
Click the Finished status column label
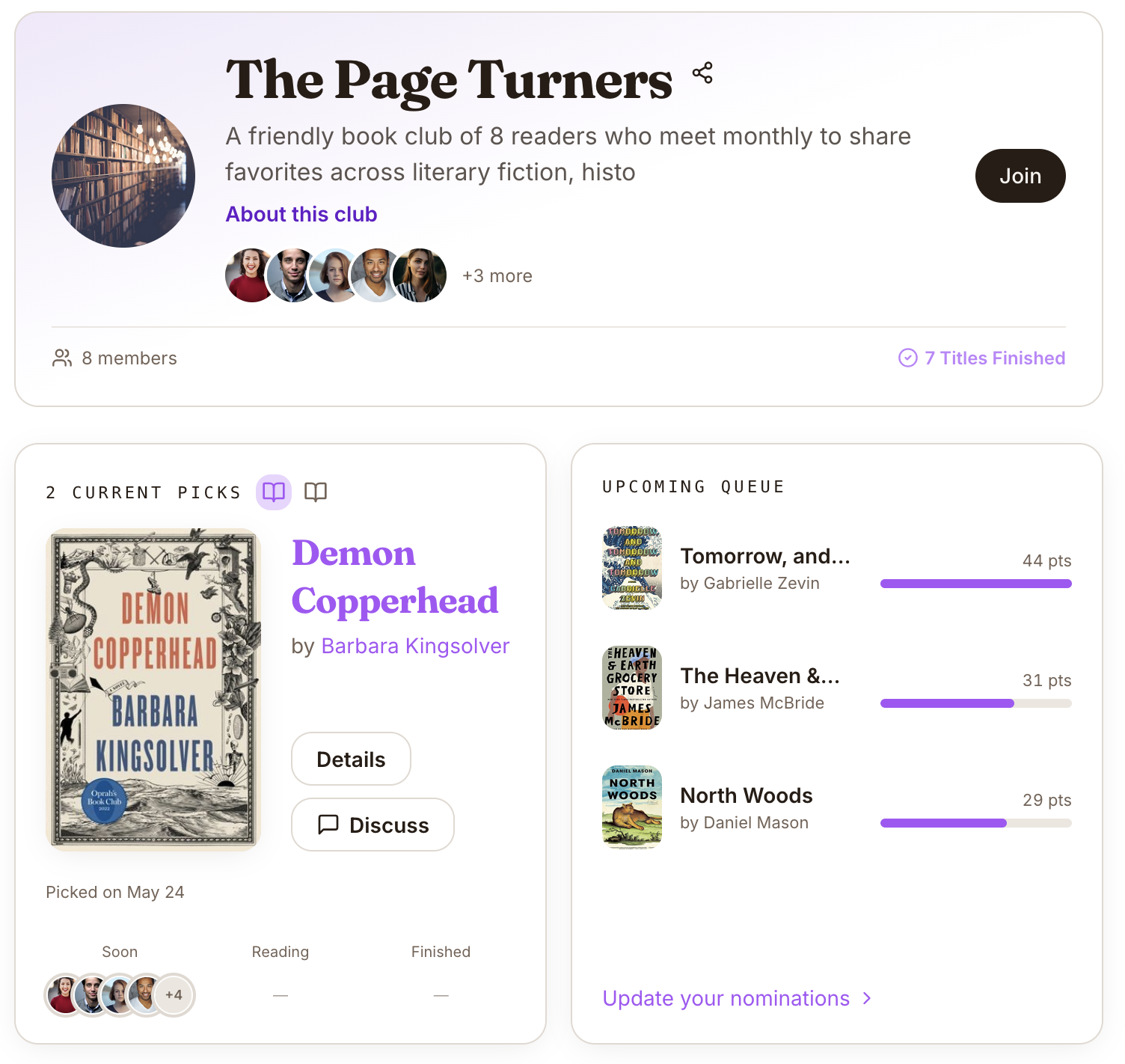click(x=441, y=952)
